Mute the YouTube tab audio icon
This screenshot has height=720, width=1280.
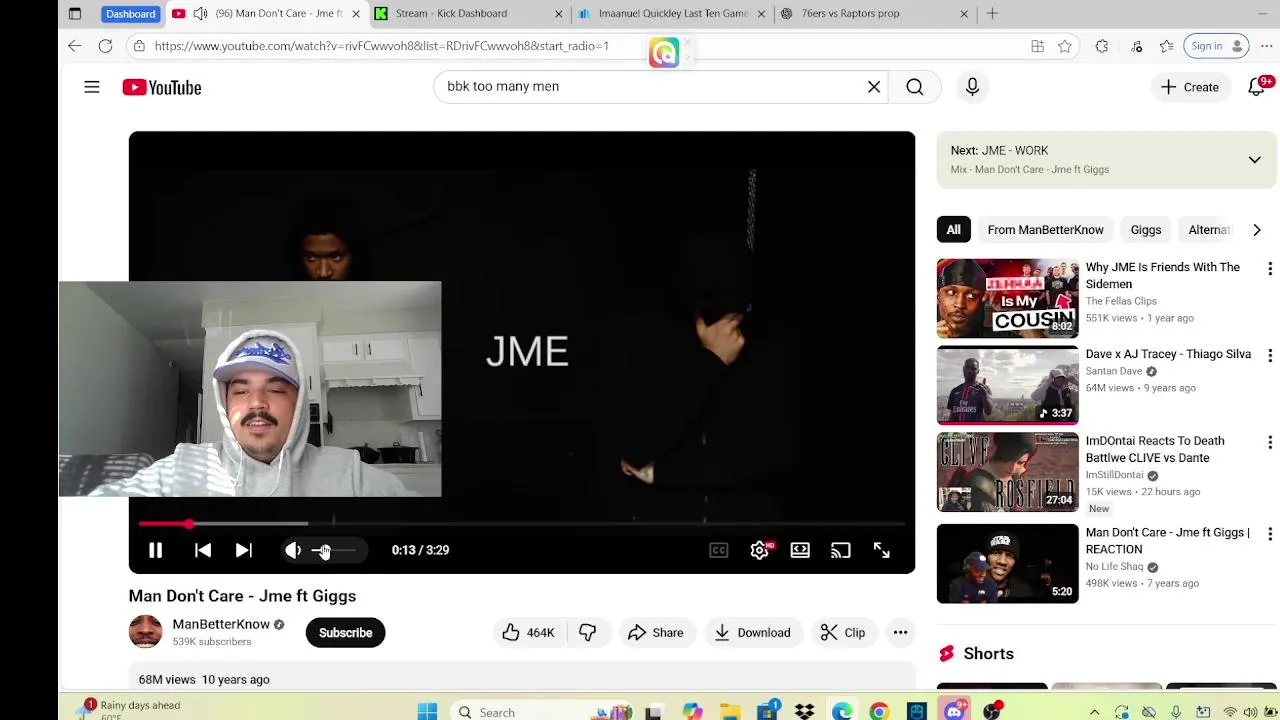point(200,14)
